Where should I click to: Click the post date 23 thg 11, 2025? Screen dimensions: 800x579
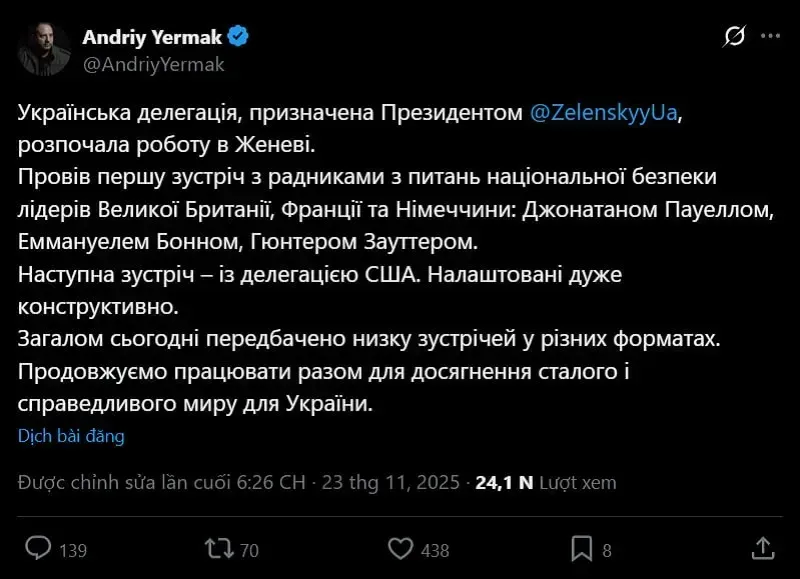tap(393, 483)
